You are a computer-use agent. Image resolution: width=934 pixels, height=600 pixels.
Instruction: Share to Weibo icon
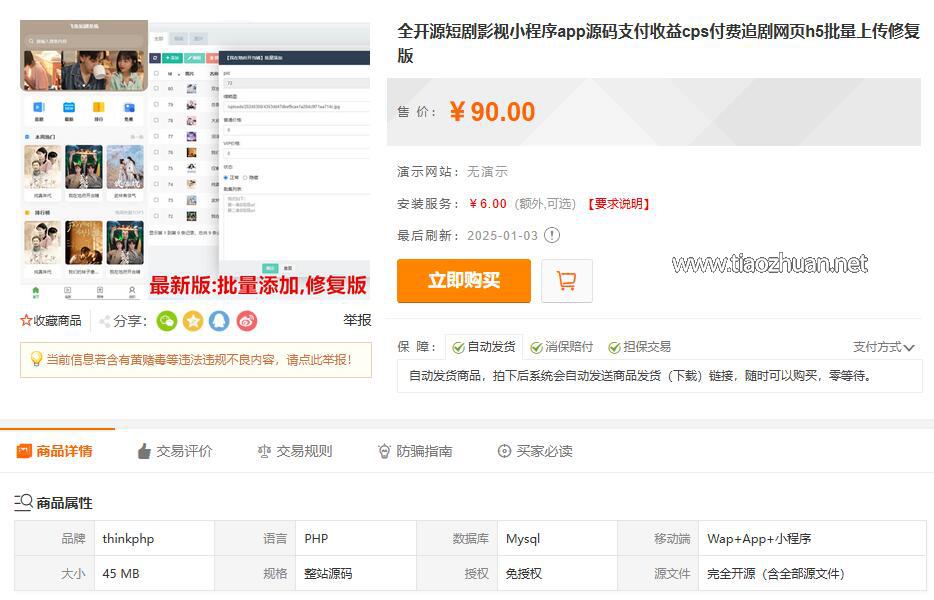(x=246, y=321)
